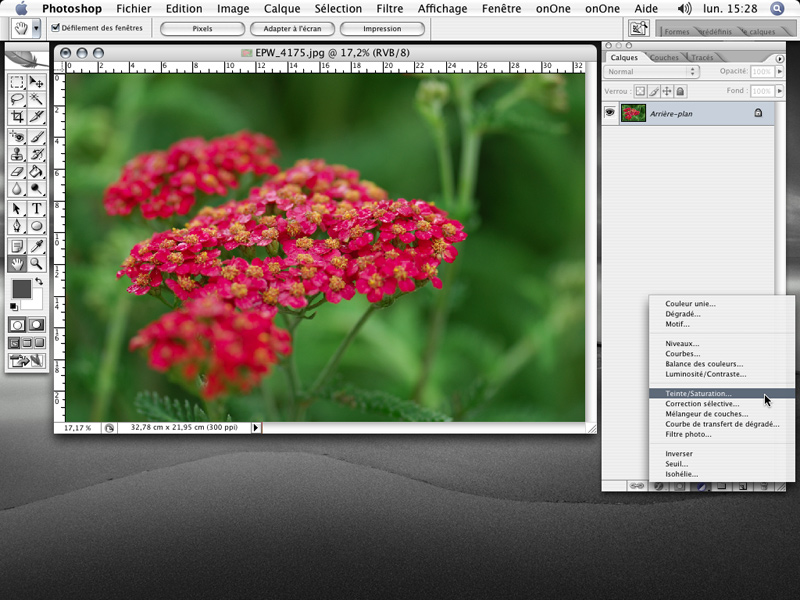
Task: Open the Fond slider arrow
Action: tap(780, 91)
